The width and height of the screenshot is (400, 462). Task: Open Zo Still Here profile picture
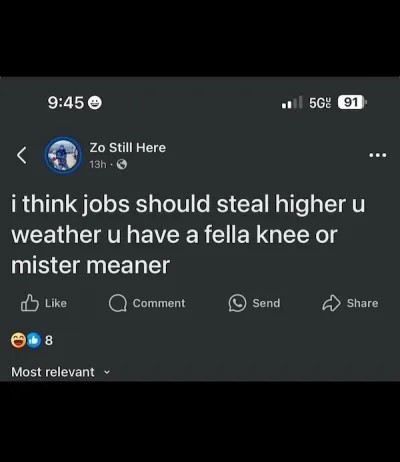(63, 155)
